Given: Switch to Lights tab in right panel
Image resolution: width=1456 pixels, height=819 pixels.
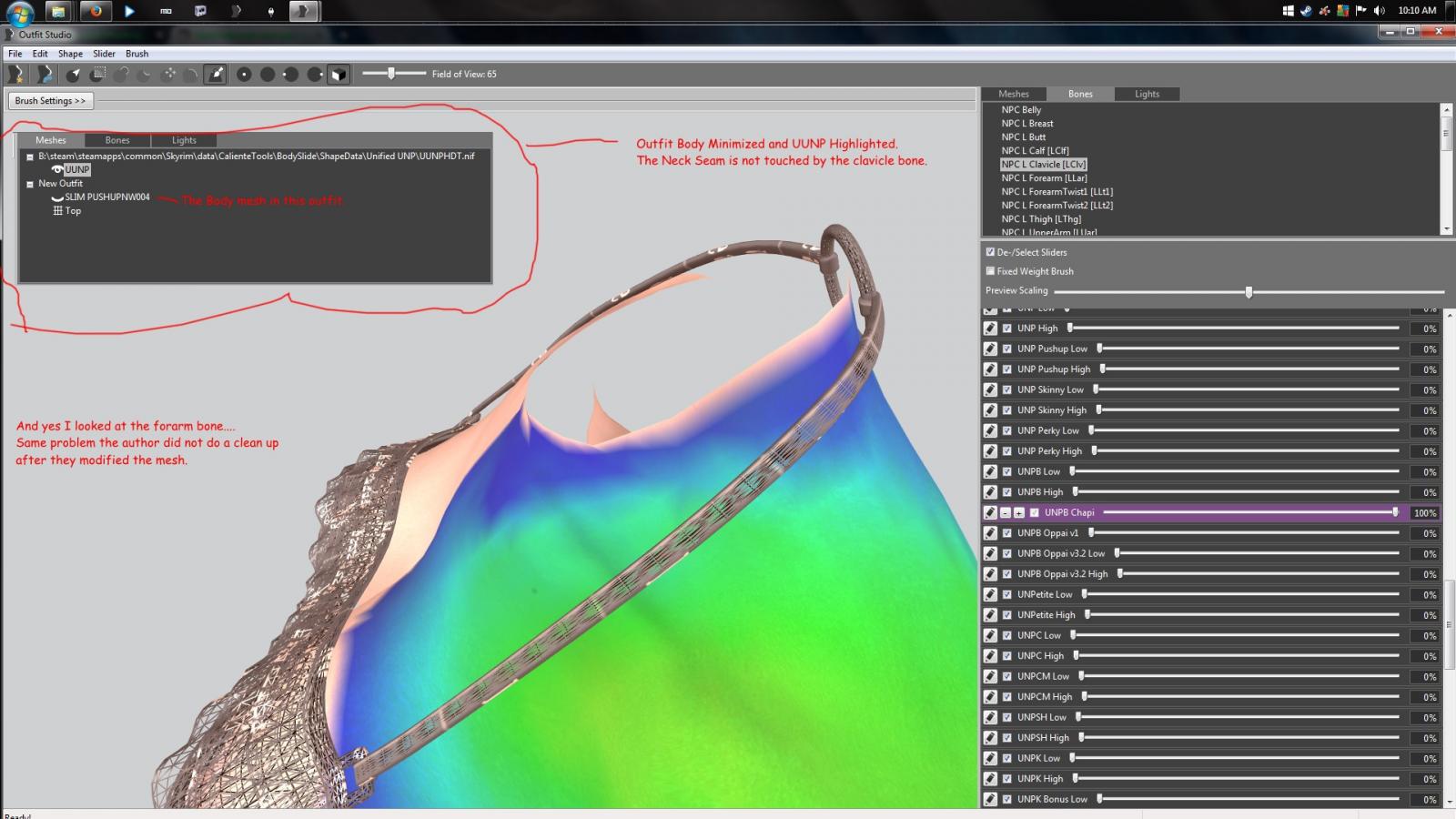Looking at the screenshot, I should (1147, 94).
